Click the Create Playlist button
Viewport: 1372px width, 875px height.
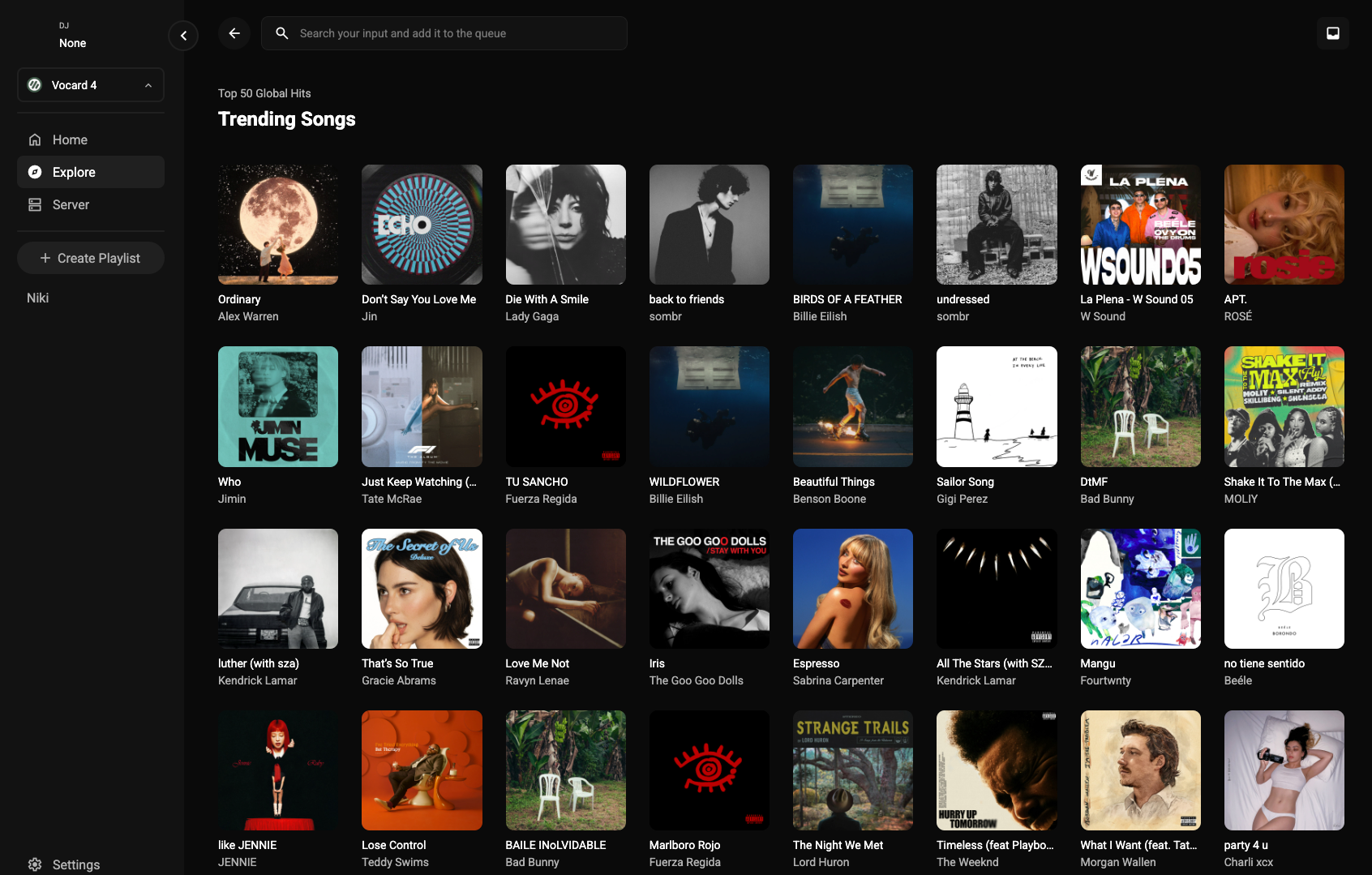coord(90,257)
